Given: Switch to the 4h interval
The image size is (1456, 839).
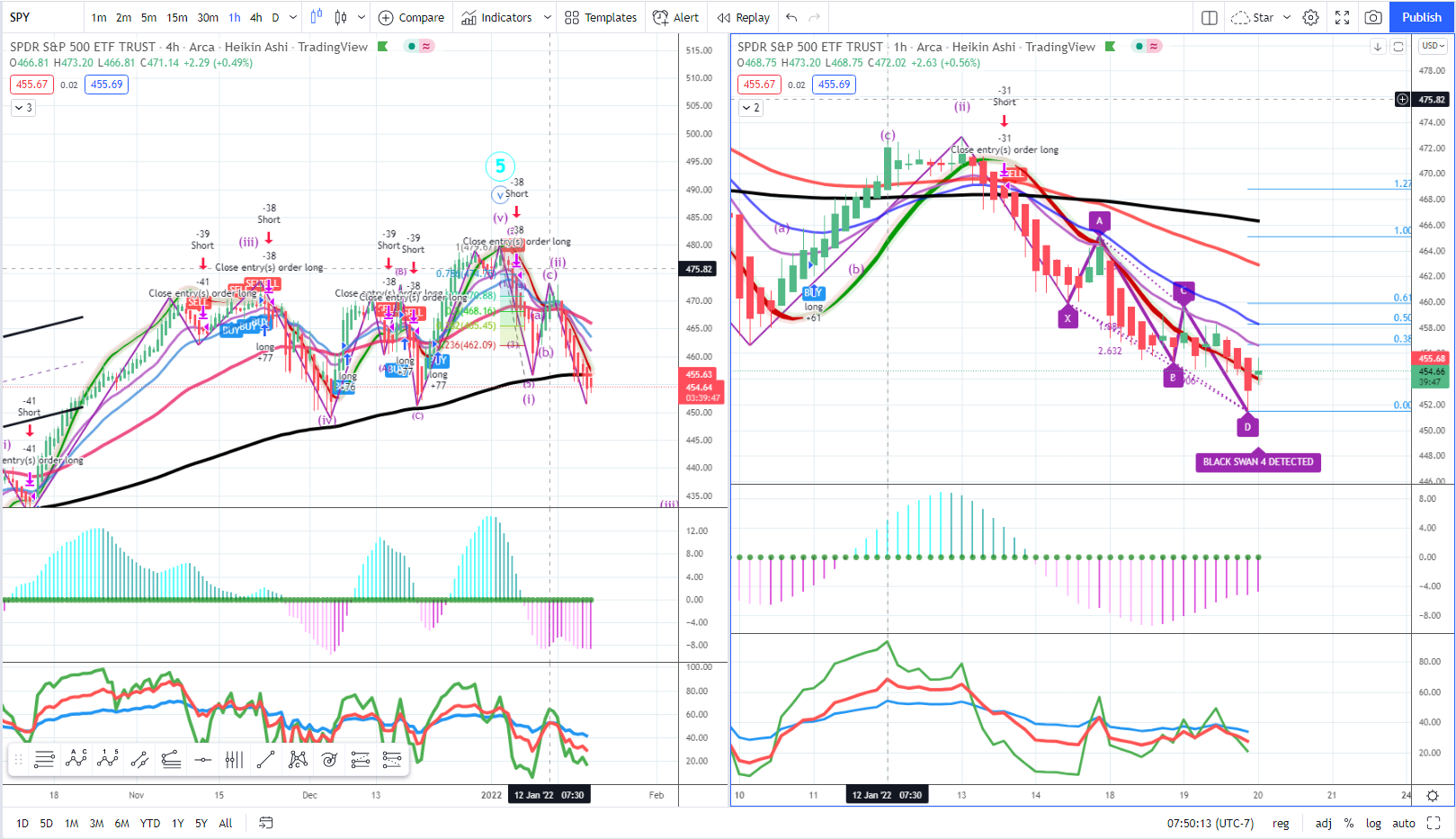Looking at the screenshot, I should point(256,17).
